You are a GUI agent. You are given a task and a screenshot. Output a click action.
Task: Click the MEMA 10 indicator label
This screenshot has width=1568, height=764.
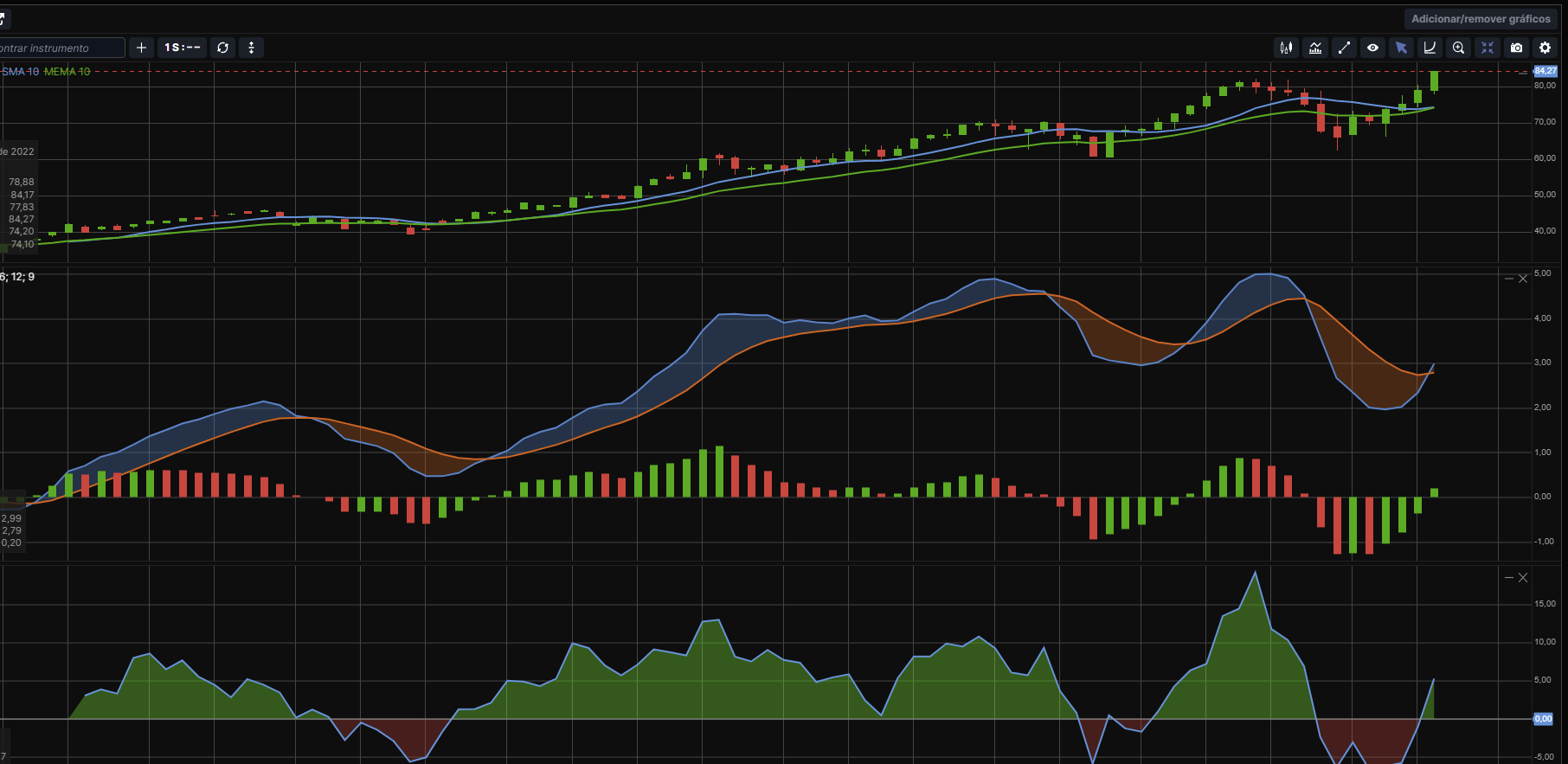67,72
